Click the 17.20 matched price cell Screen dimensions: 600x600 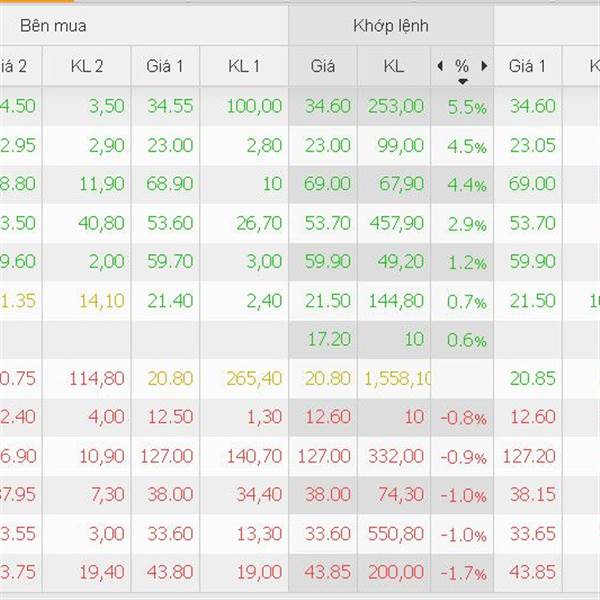[x=329, y=339]
